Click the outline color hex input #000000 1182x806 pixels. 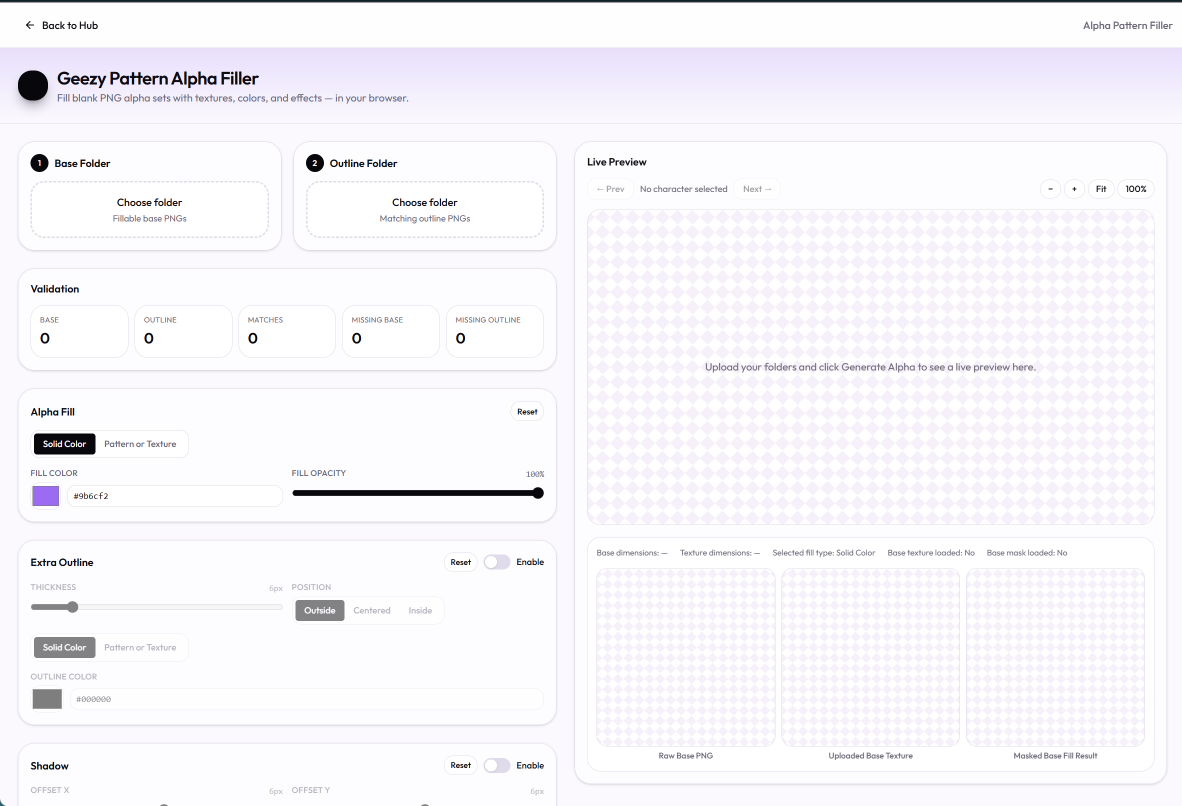tap(307, 699)
